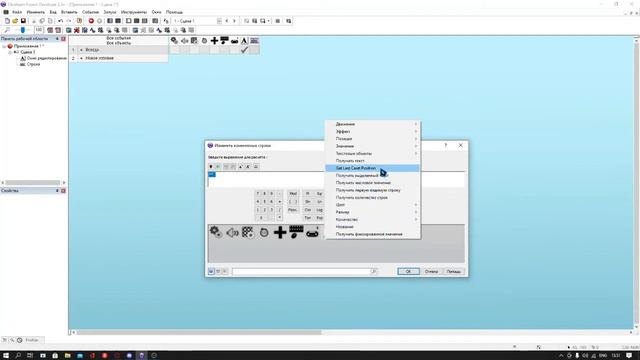Choose Получить количество строк menu entry
This screenshot has height=360, width=640.
(x=373, y=198)
